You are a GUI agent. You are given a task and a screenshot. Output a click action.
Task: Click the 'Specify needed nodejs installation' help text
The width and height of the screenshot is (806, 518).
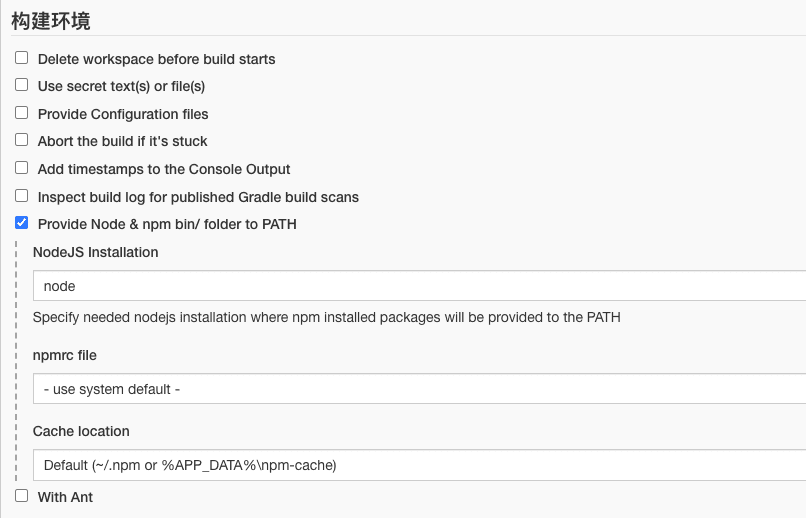pos(326,318)
